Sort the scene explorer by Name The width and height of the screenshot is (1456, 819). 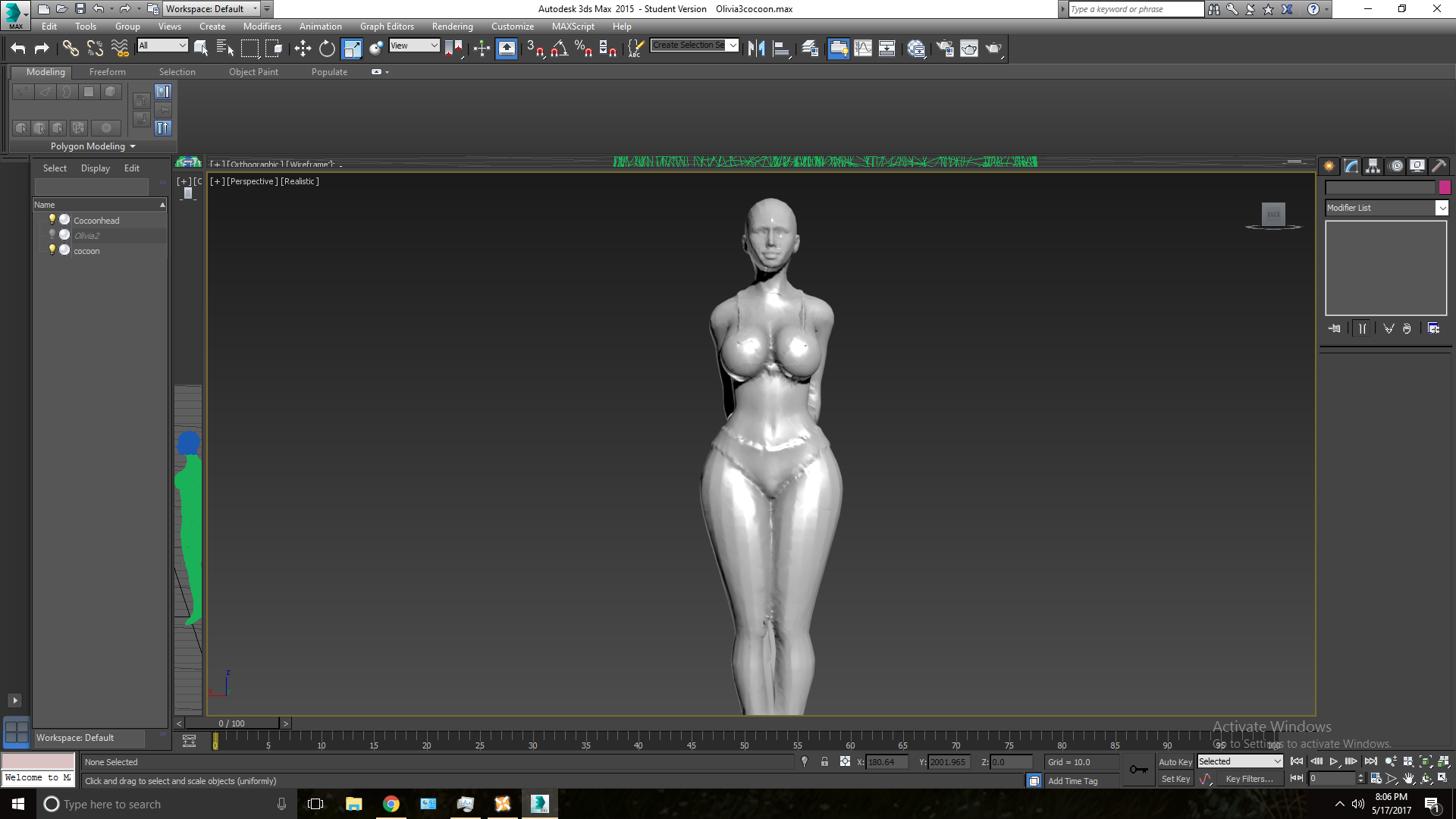click(x=99, y=205)
